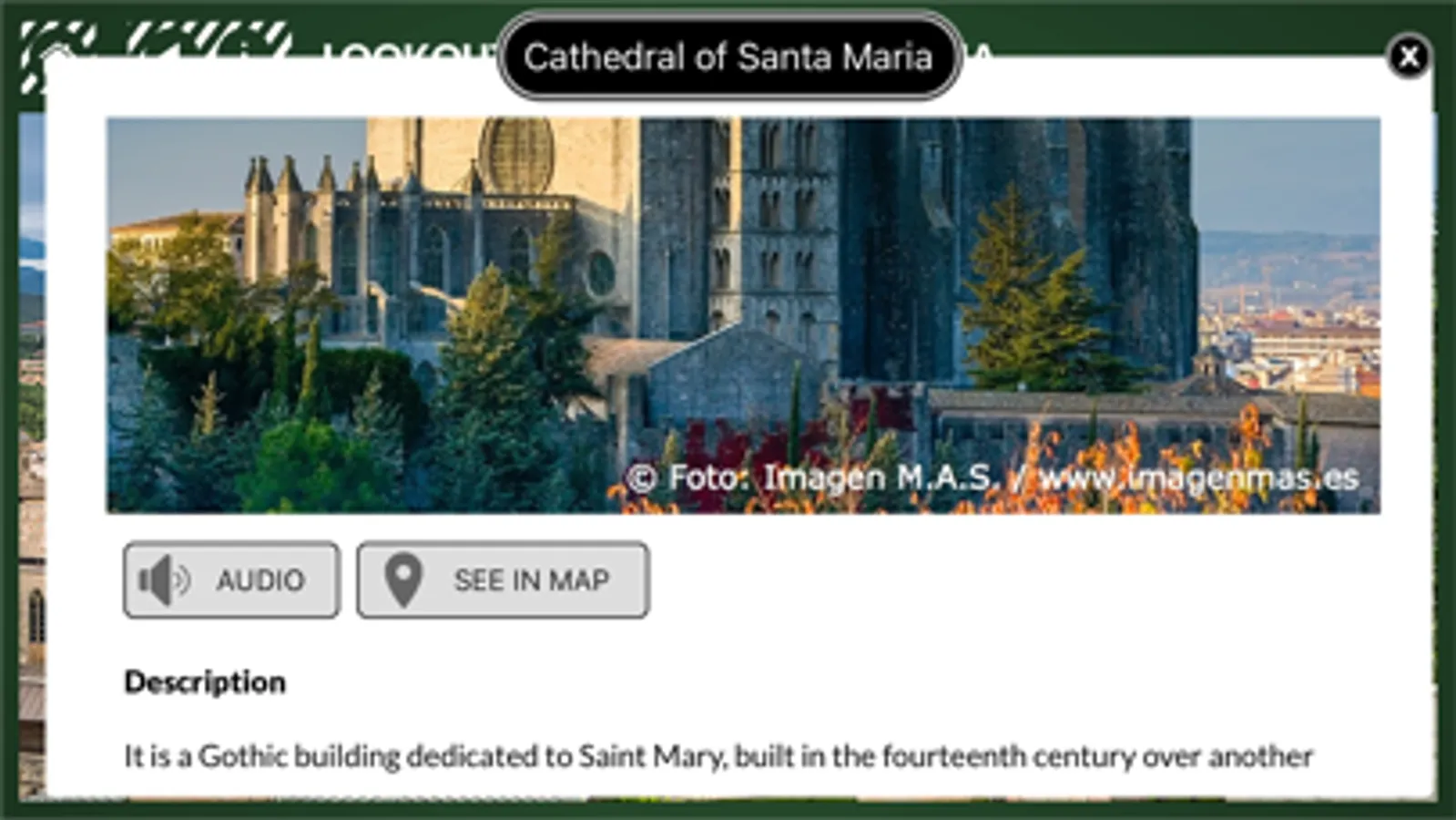The width and height of the screenshot is (1456, 820).
Task: Open the www.imagenmas.es credit link
Action: (x=1199, y=477)
